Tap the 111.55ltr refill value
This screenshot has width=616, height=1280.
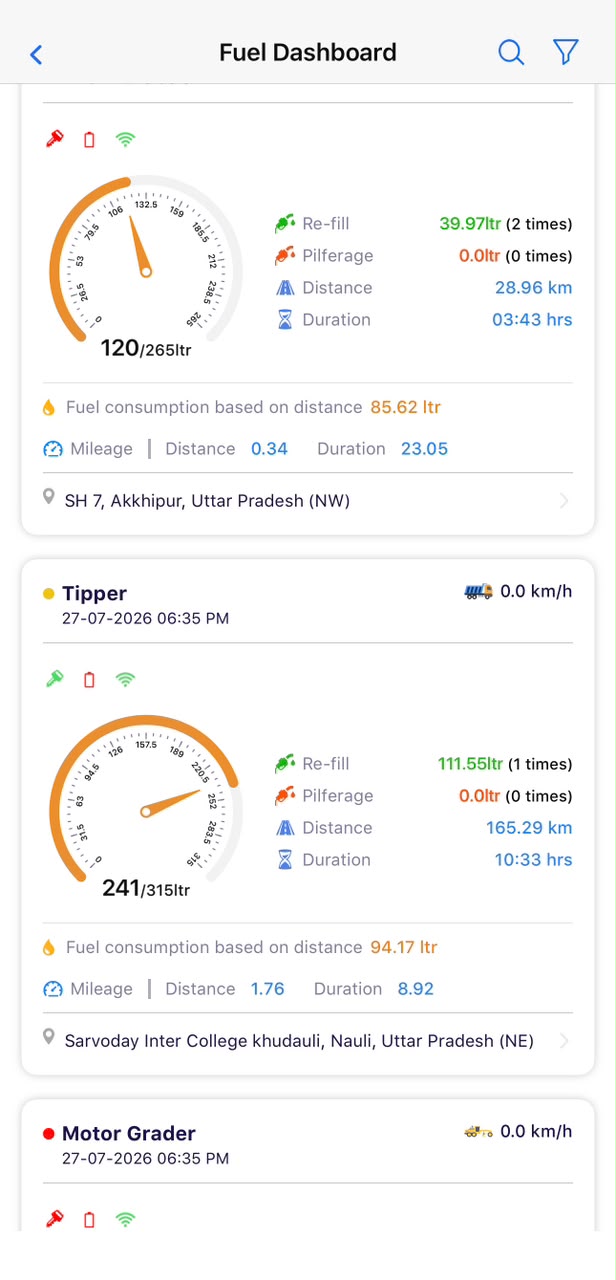(x=470, y=763)
